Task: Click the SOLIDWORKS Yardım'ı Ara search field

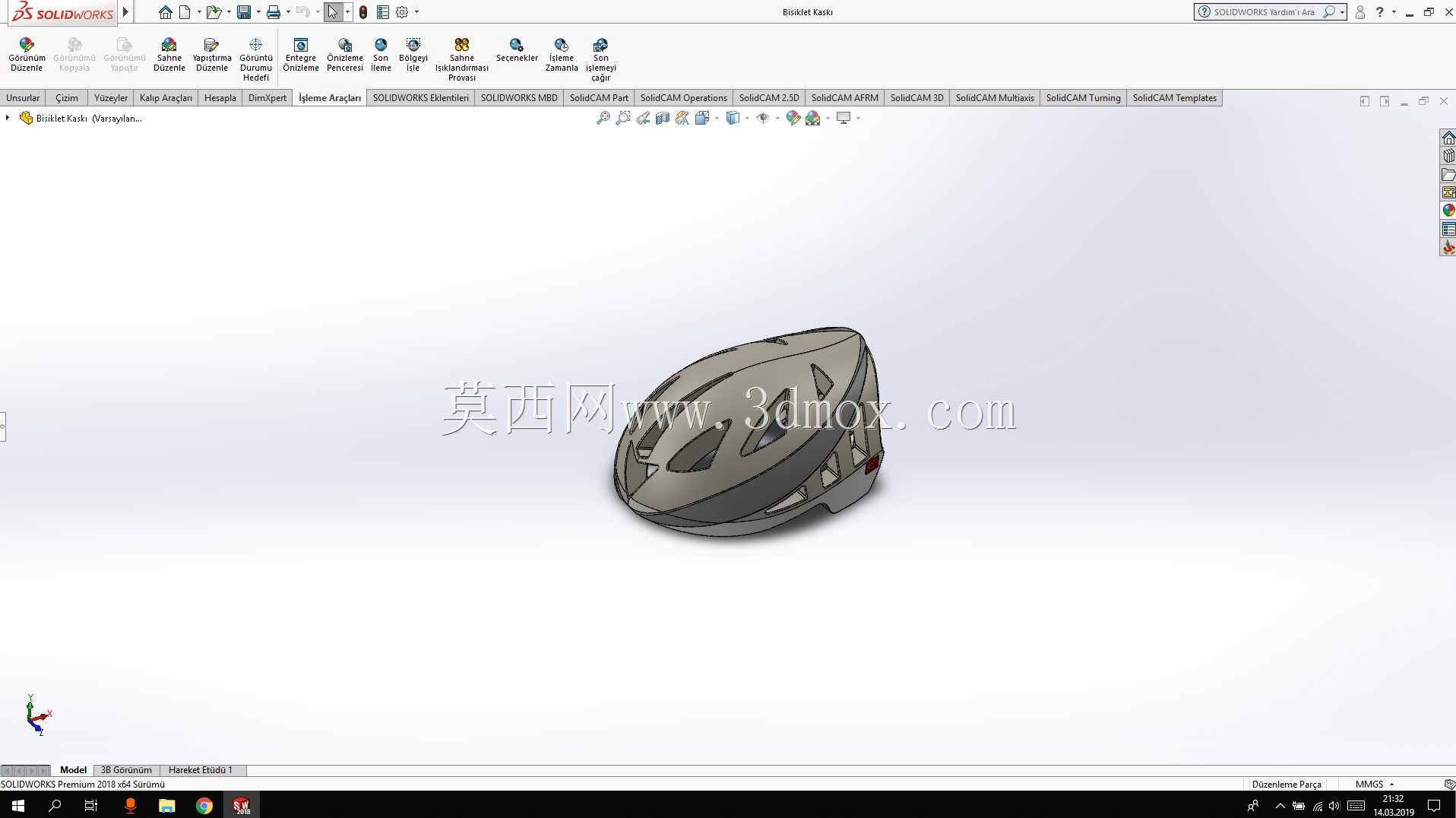Action: [x=1264, y=12]
